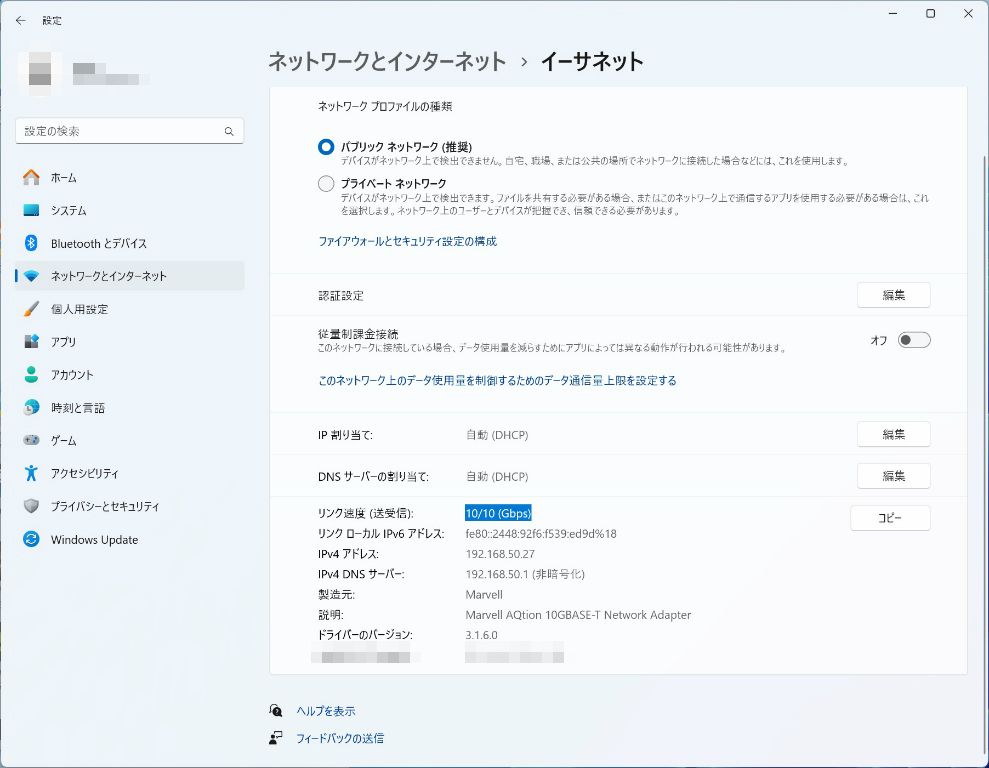The width and height of the screenshot is (989, 768).
Task: Open Windows Update icon in sidebar
Action: click(x=31, y=540)
